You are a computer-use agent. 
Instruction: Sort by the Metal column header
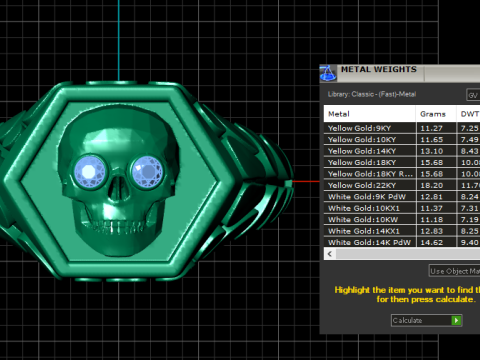click(369, 114)
